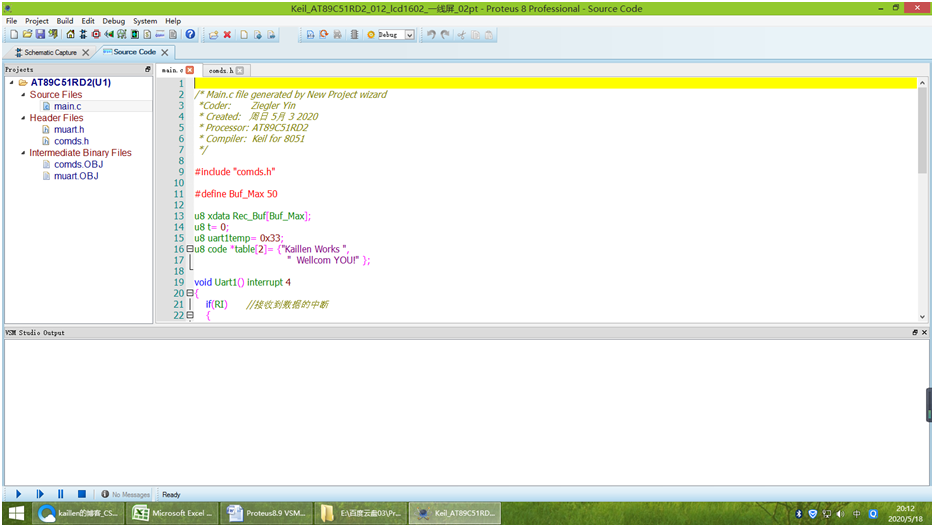Viewport: 934px width, 527px height.
Task: Open Source Code module icon
Action: click(x=160, y=35)
